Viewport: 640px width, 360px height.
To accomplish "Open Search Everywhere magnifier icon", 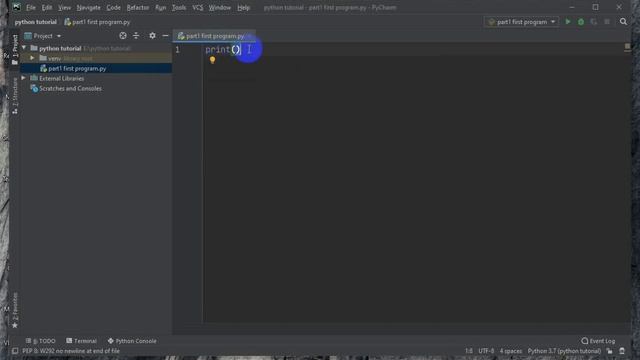I will point(623,22).
